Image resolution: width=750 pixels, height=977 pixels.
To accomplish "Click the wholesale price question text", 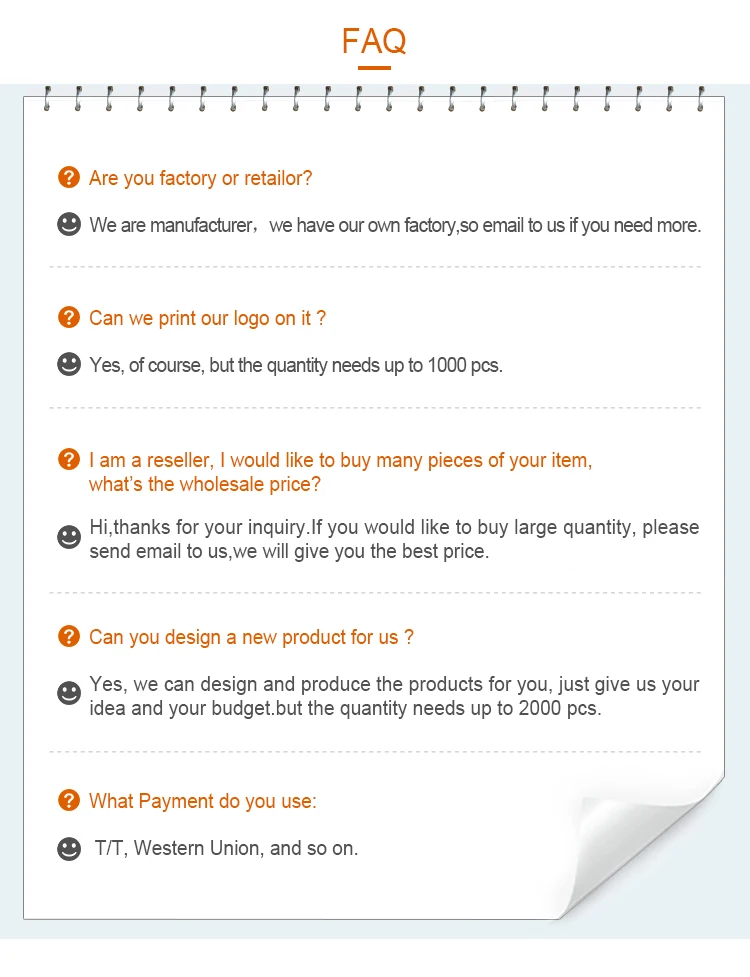I will [x=340, y=472].
